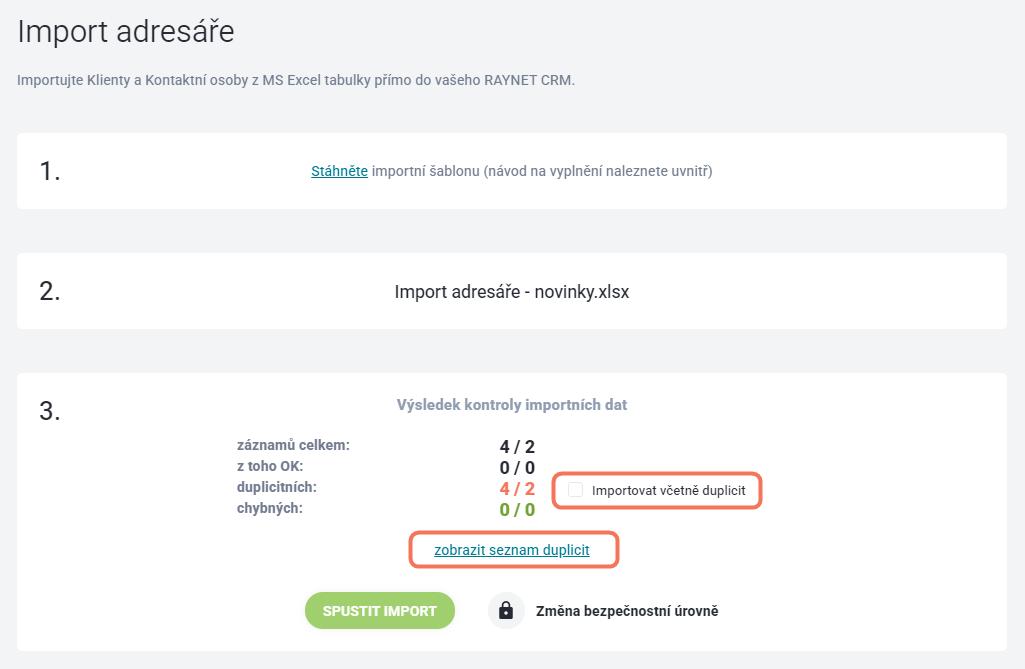Click the total records count 4 / 2
The image size is (1025, 669).
pyautogui.click(x=517, y=447)
